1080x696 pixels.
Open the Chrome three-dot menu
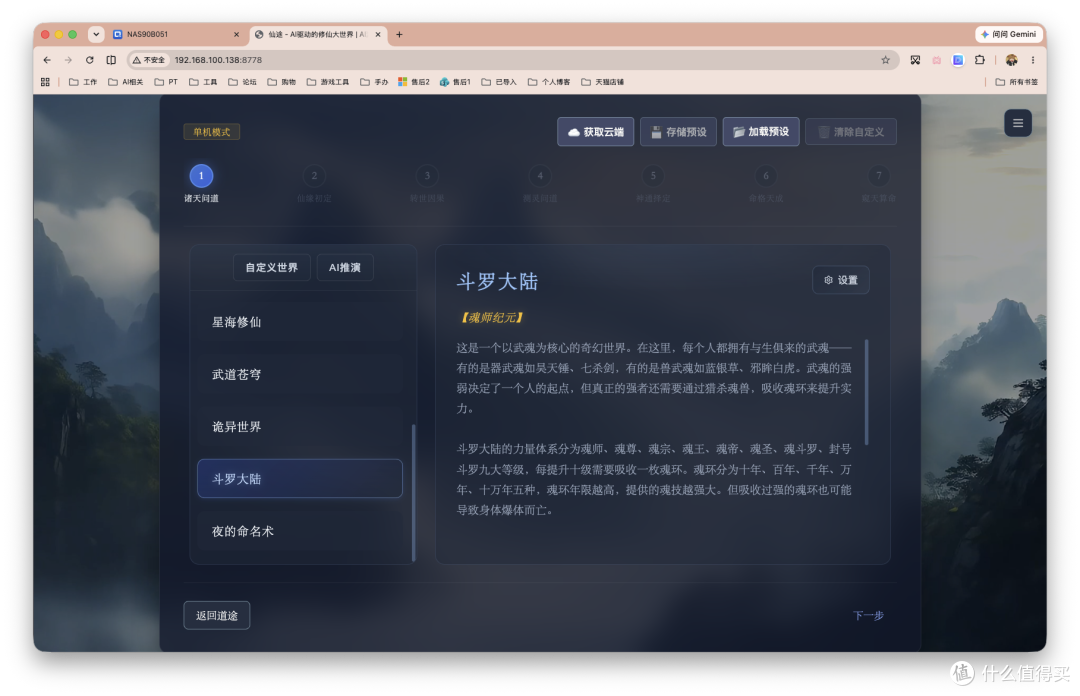click(x=1032, y=60)
